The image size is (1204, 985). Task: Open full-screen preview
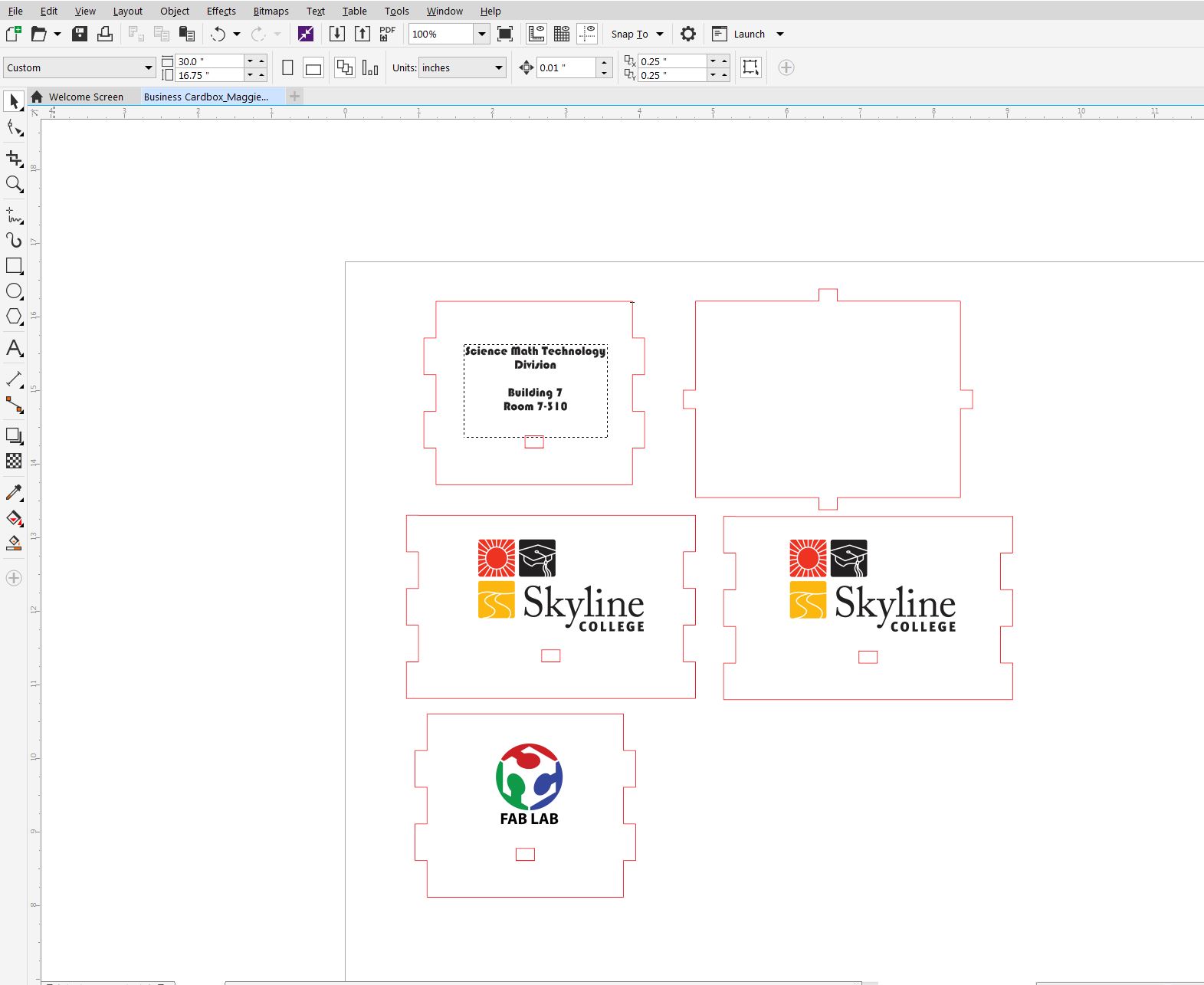tap(505, 34)
